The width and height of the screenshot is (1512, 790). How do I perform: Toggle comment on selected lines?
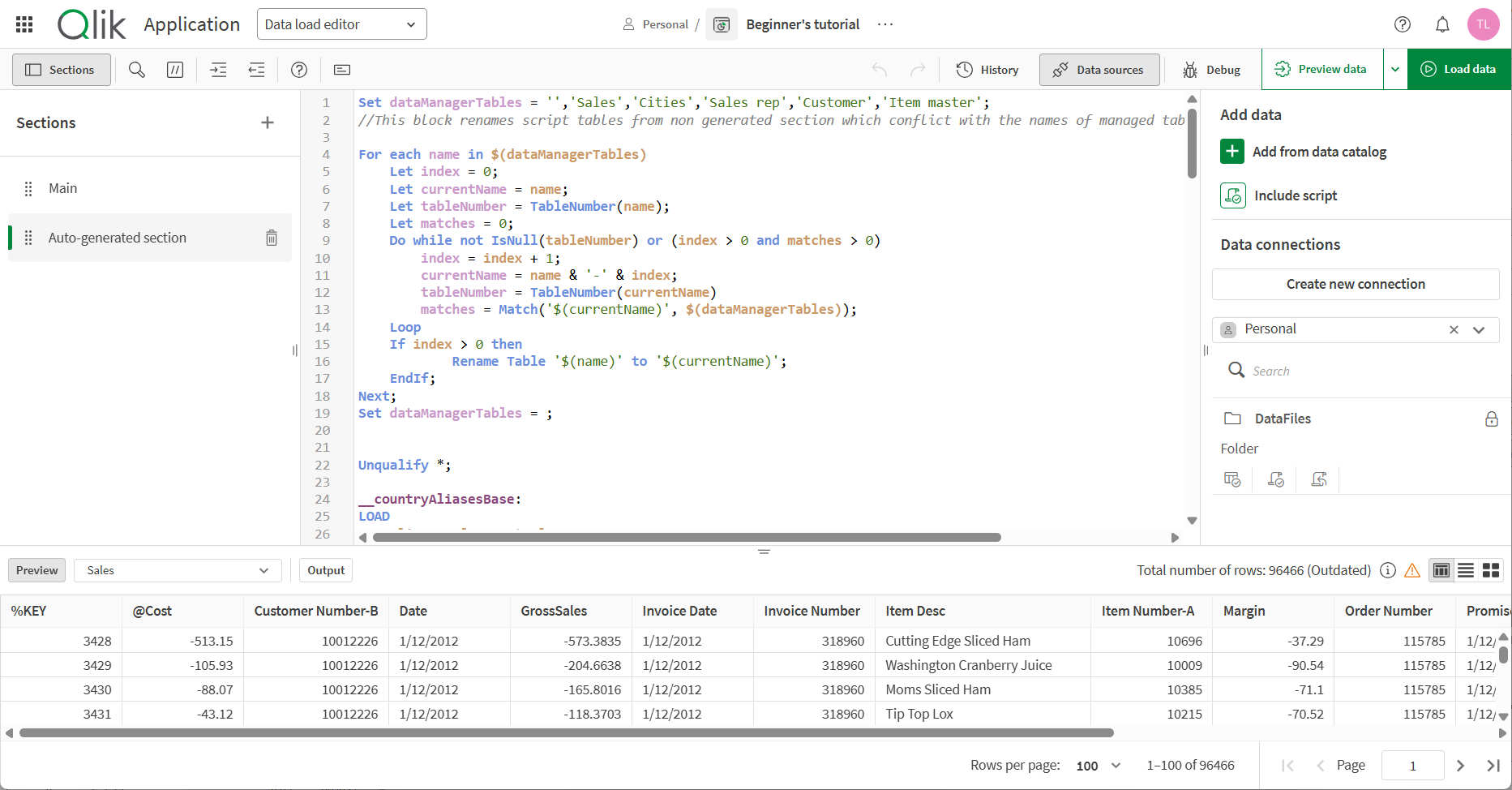(x=175, y=70)
